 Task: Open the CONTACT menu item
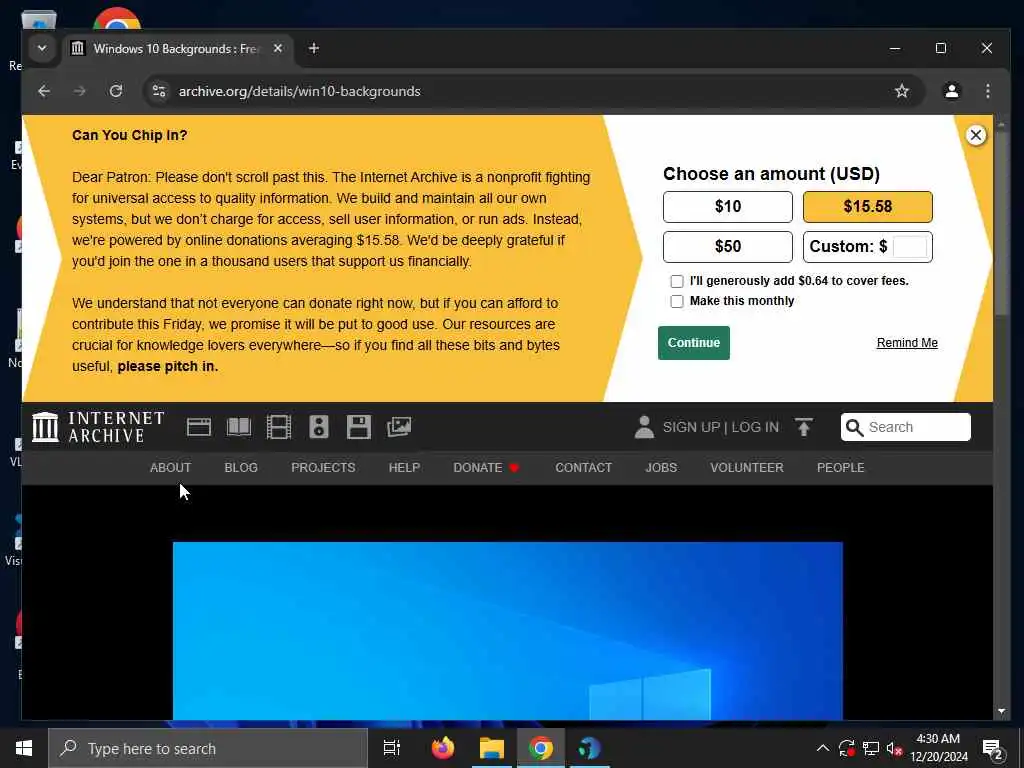583,468
